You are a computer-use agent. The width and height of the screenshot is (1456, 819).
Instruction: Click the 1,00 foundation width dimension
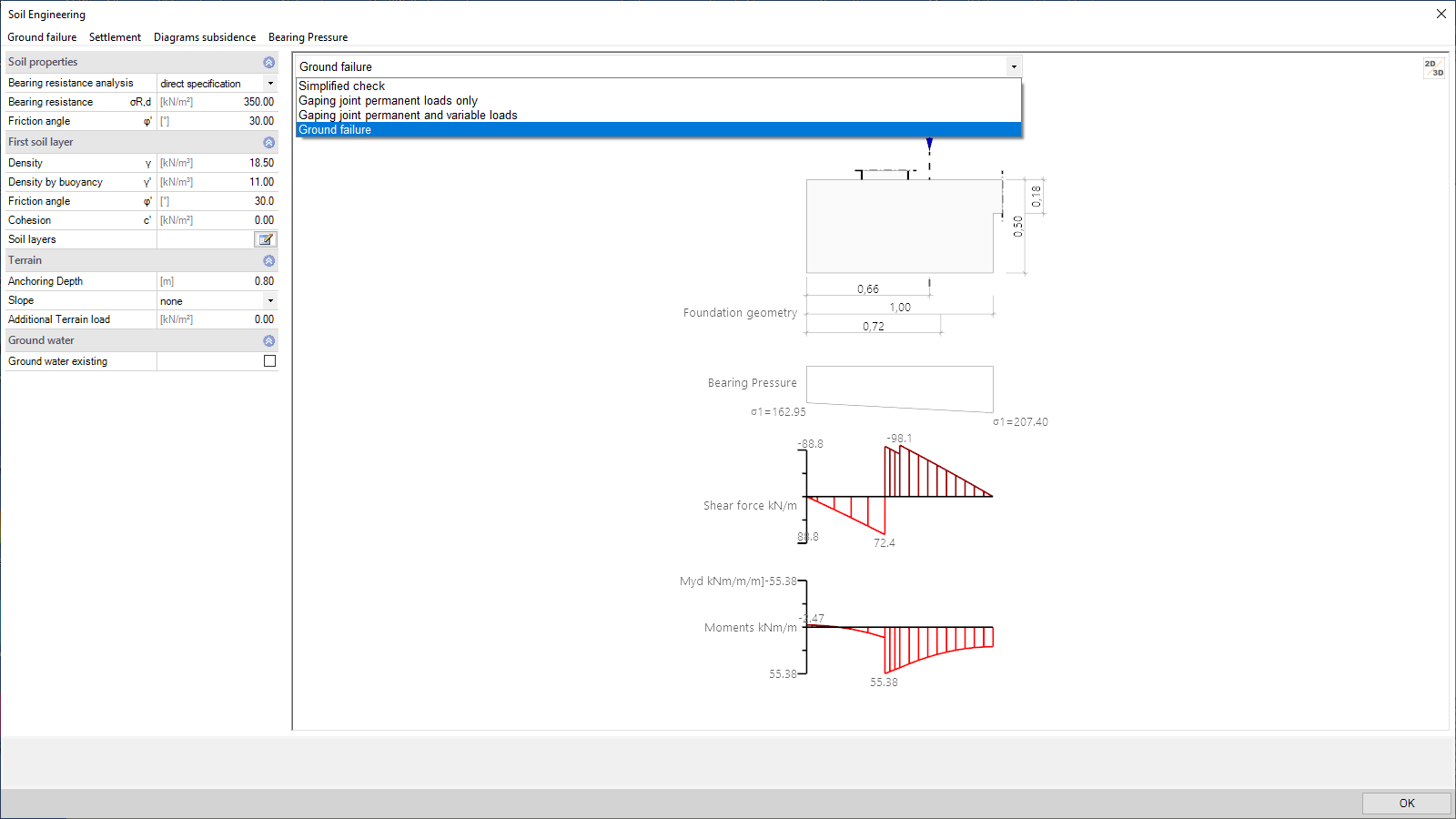pos(900,308)
